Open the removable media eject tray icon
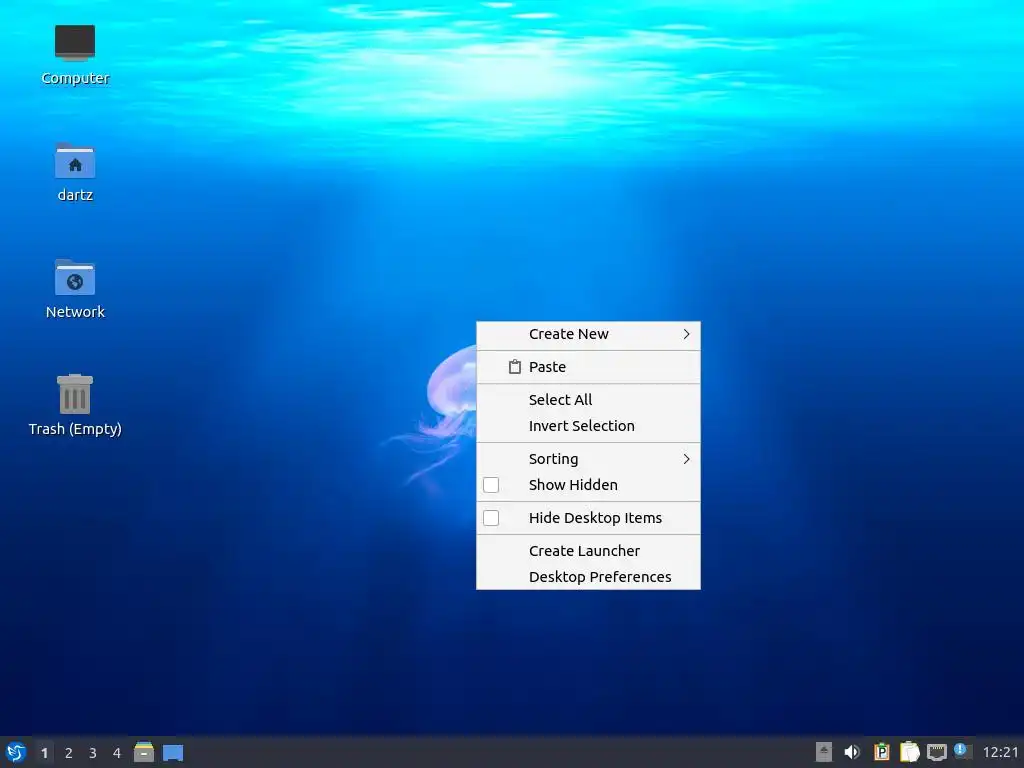1024x768 pixels. (824, 752)
